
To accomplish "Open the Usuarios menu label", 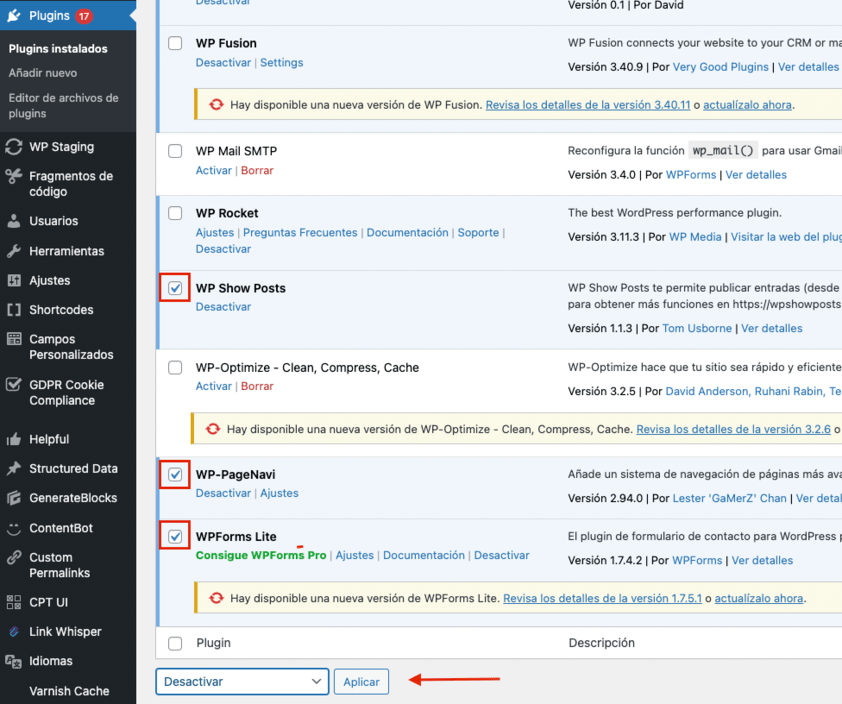I will (x=54, y=221).
